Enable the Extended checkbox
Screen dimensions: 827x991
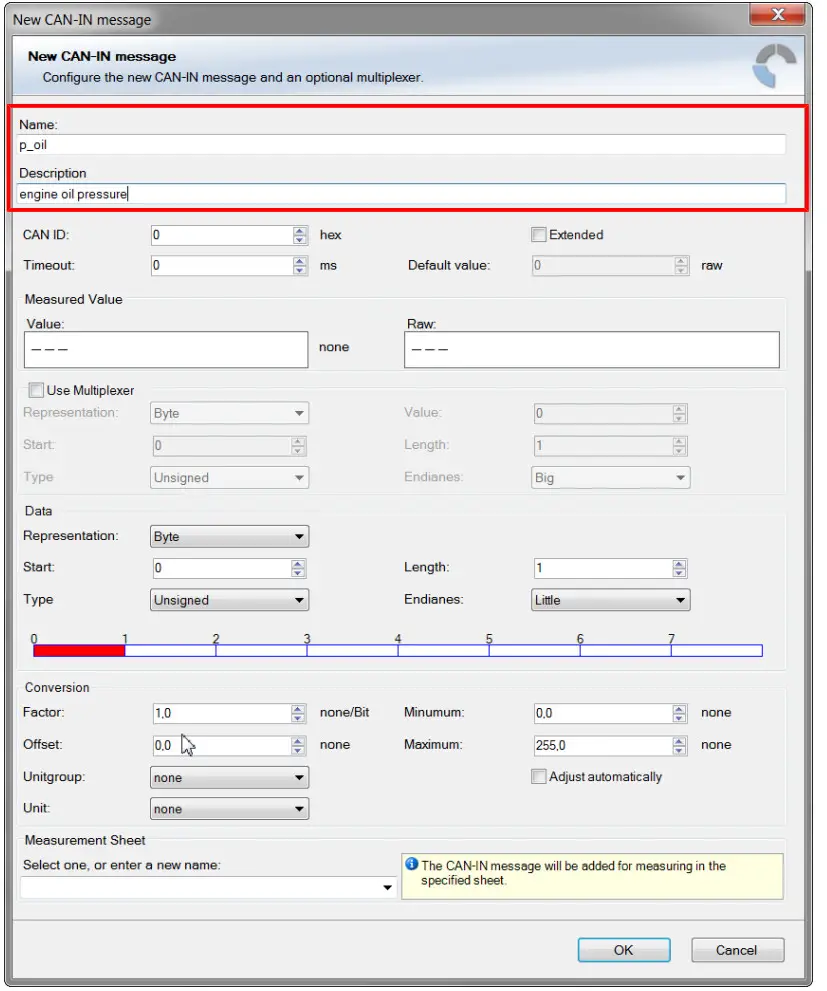coord(538,234)
